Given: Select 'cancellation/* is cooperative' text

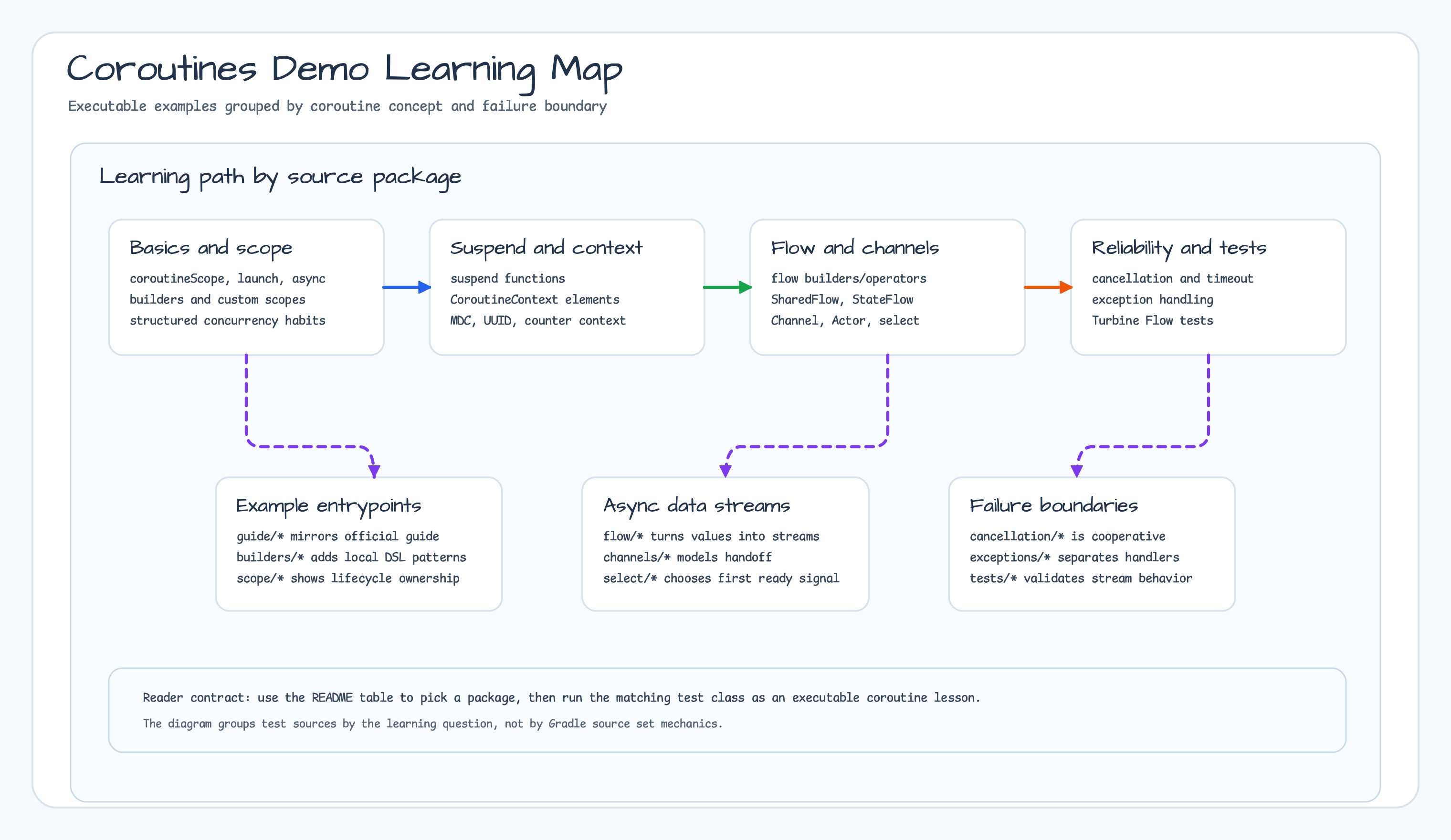Looking at the screenshot, I should point(1068,536).
